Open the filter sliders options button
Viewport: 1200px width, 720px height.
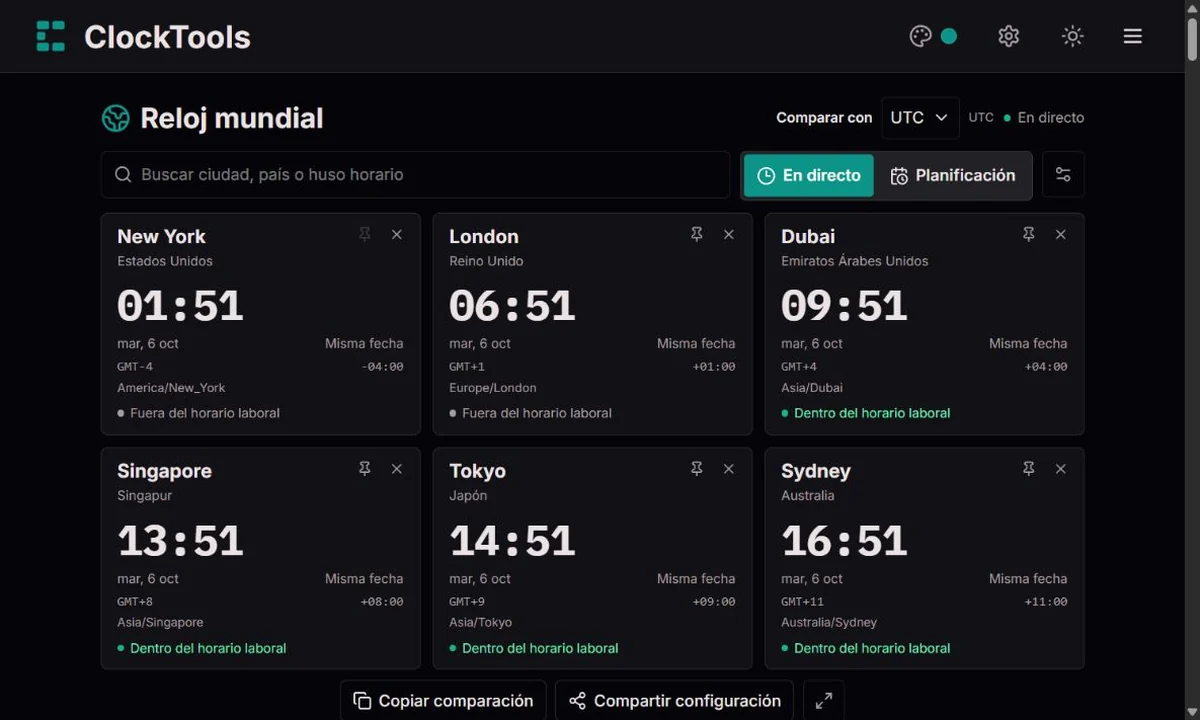tap(1063, 175)
